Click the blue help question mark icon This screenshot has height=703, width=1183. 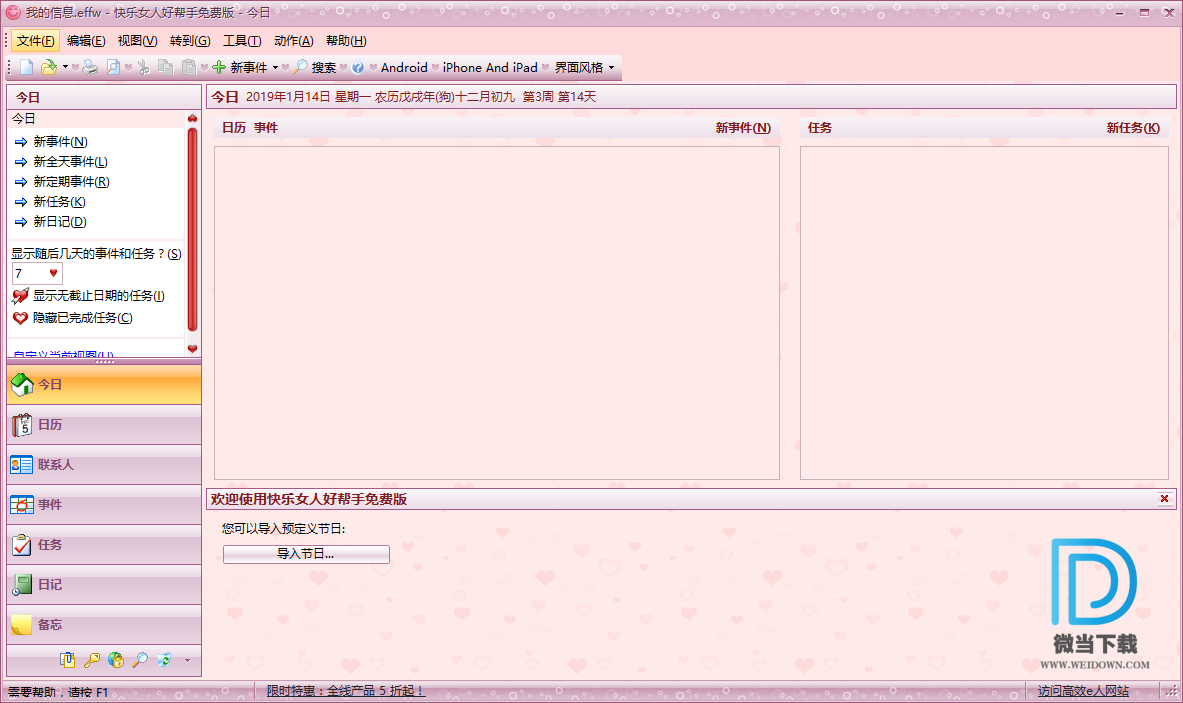point(357,68)
